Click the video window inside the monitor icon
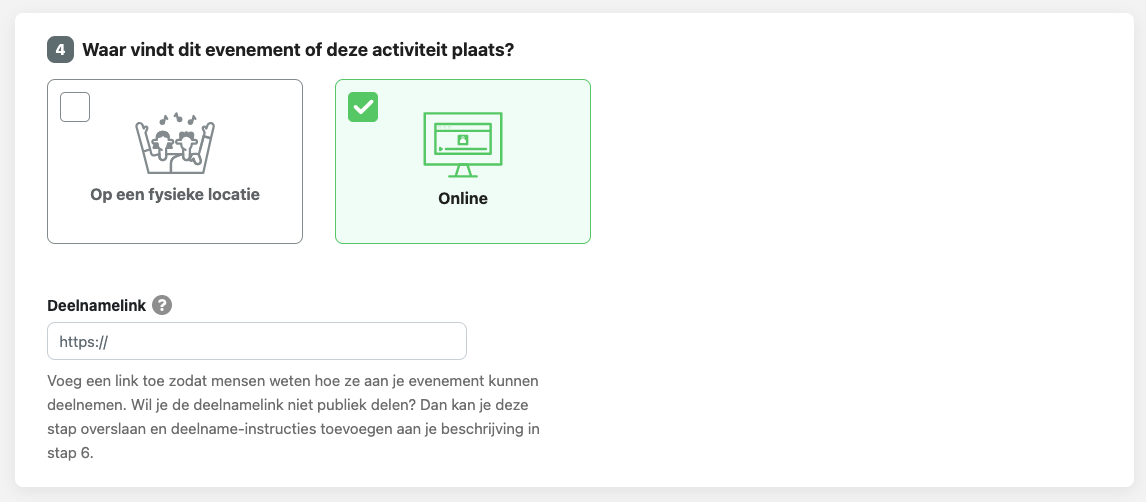Screen dimensions: 1146x502 click(463, 140)
